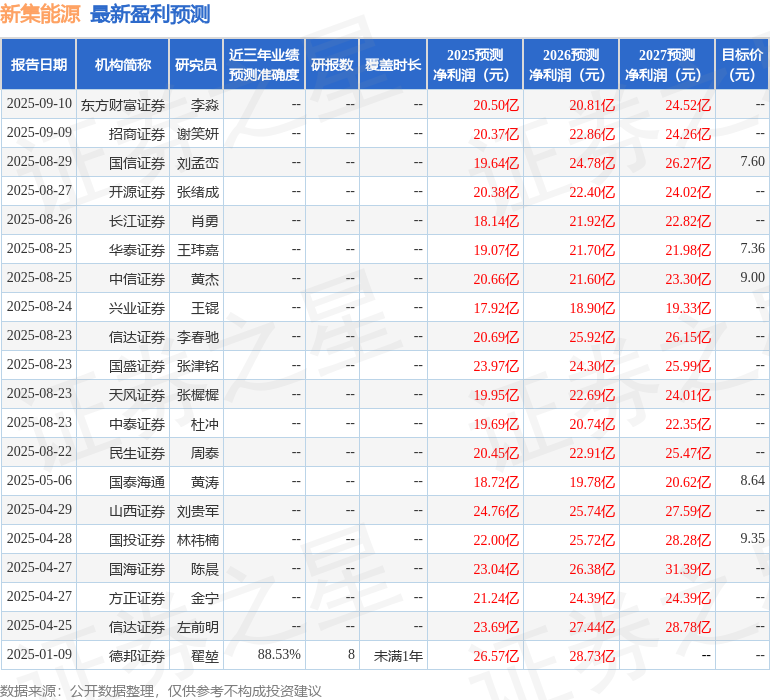The width and height of the screenshot is (770, 700).
Task: Select the 目标价 column header
Action: pyautogui.click(x=742, y=65)
